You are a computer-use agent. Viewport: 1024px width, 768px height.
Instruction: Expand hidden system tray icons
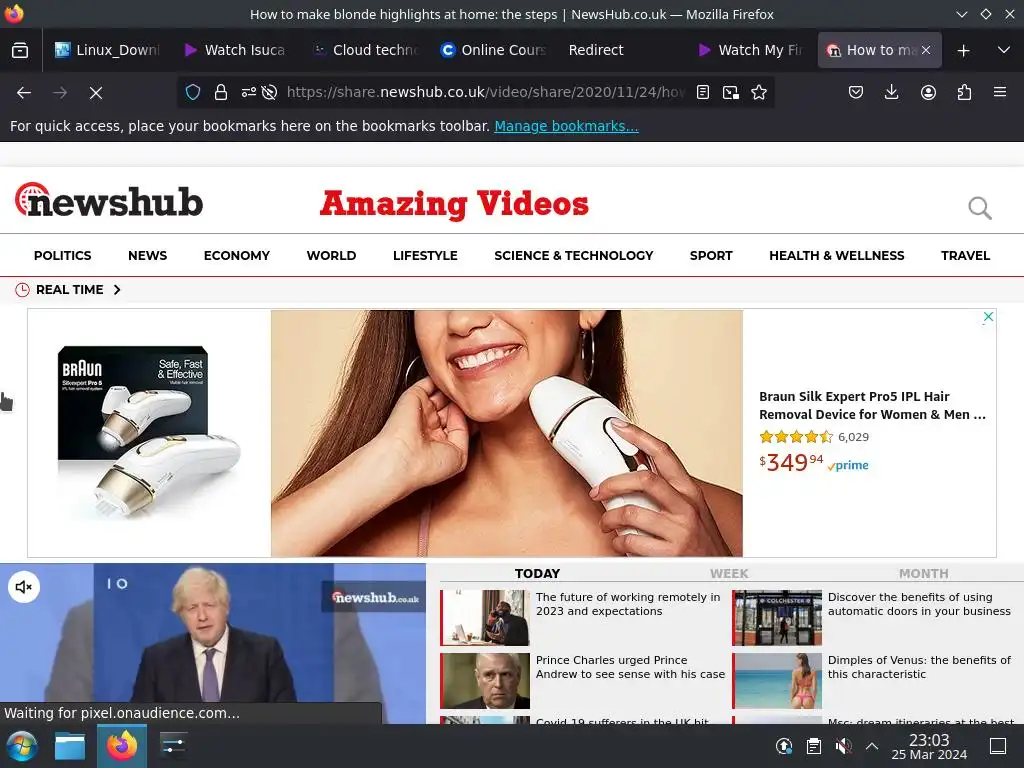tap(872, 746)
